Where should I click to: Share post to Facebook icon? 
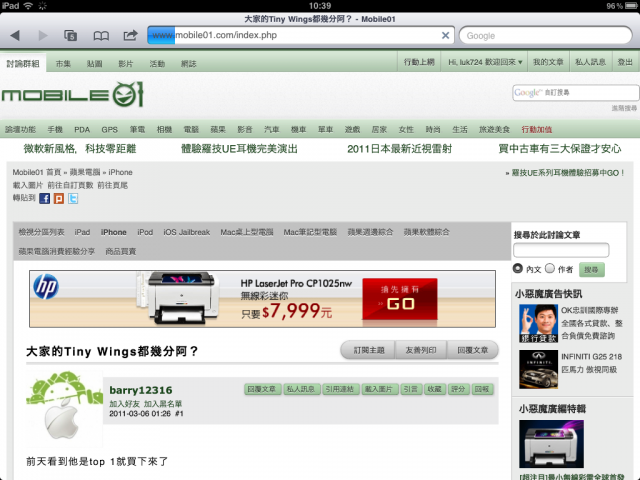point(44,199)
